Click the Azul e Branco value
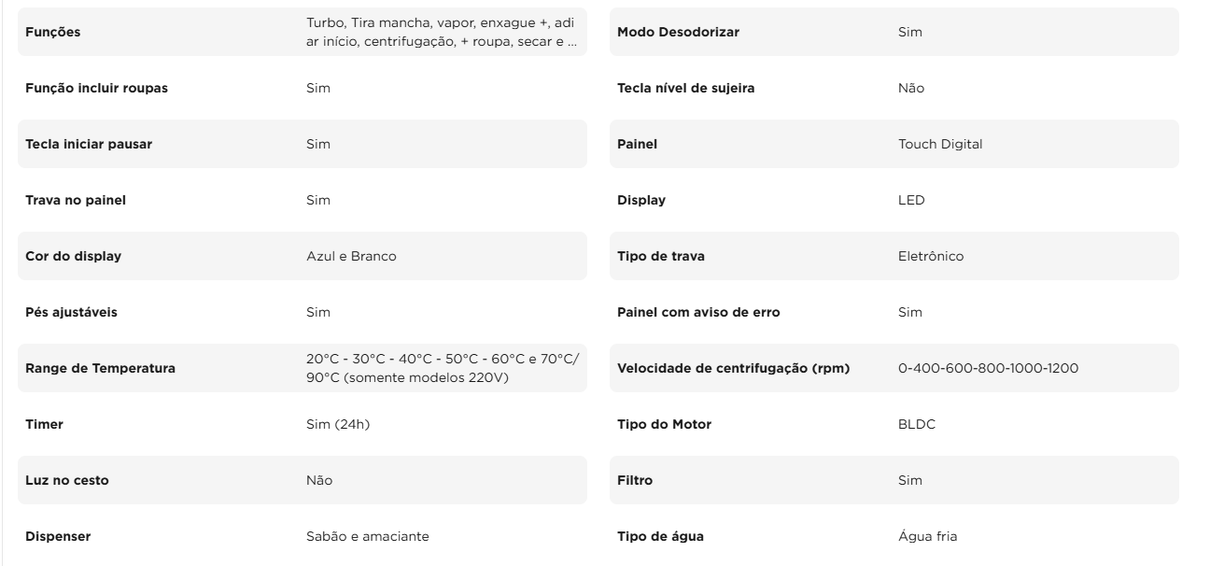The height and width of the screenshot is (566, 1210). 351,256
